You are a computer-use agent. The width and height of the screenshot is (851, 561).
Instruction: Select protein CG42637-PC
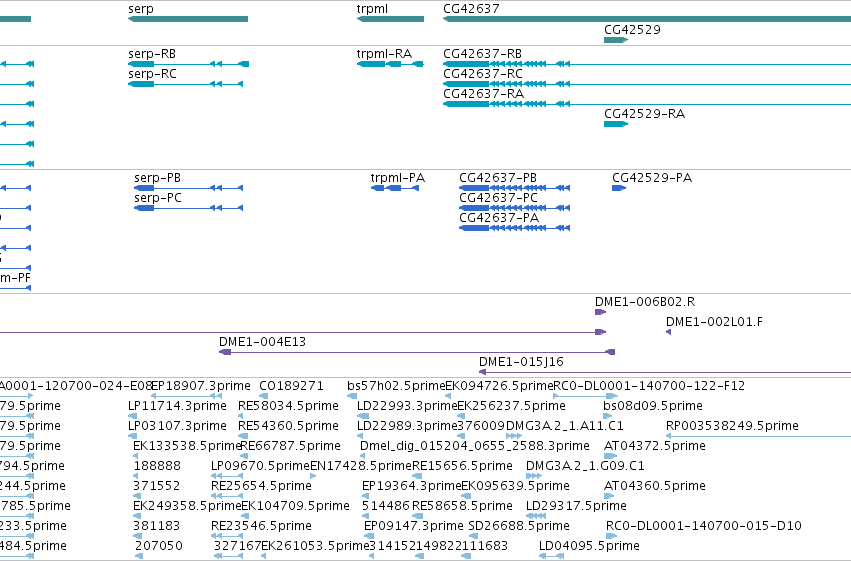498,198
